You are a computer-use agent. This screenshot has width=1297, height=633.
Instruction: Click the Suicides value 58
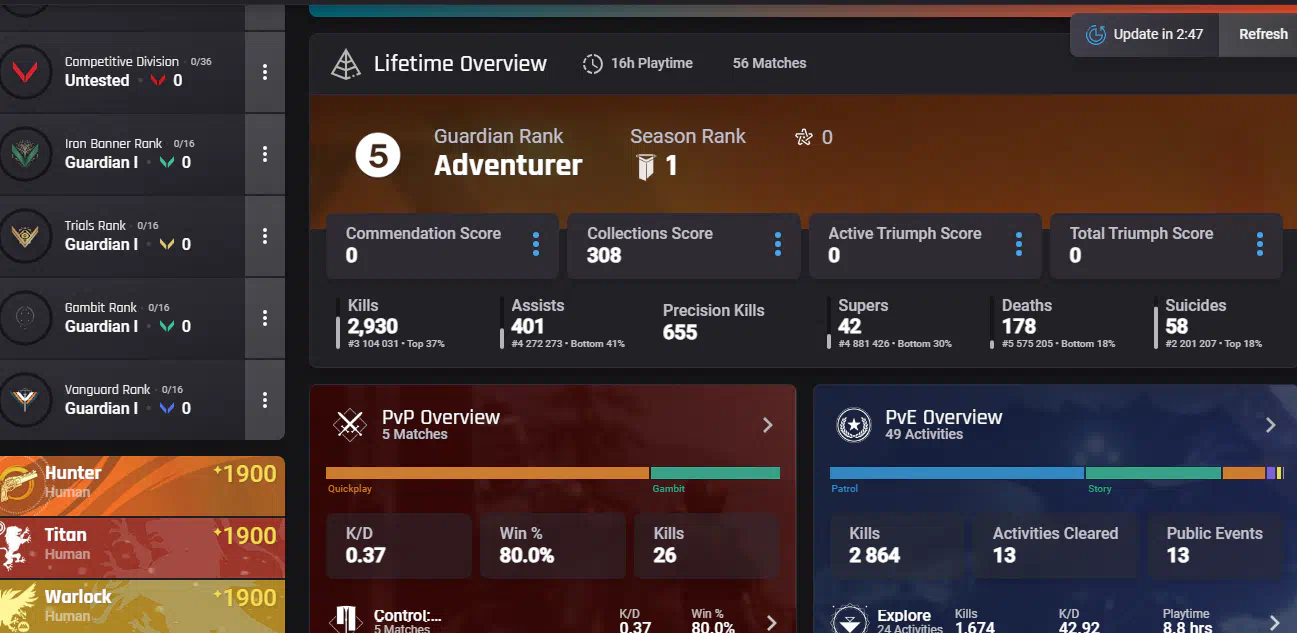tap(1177, 326)
